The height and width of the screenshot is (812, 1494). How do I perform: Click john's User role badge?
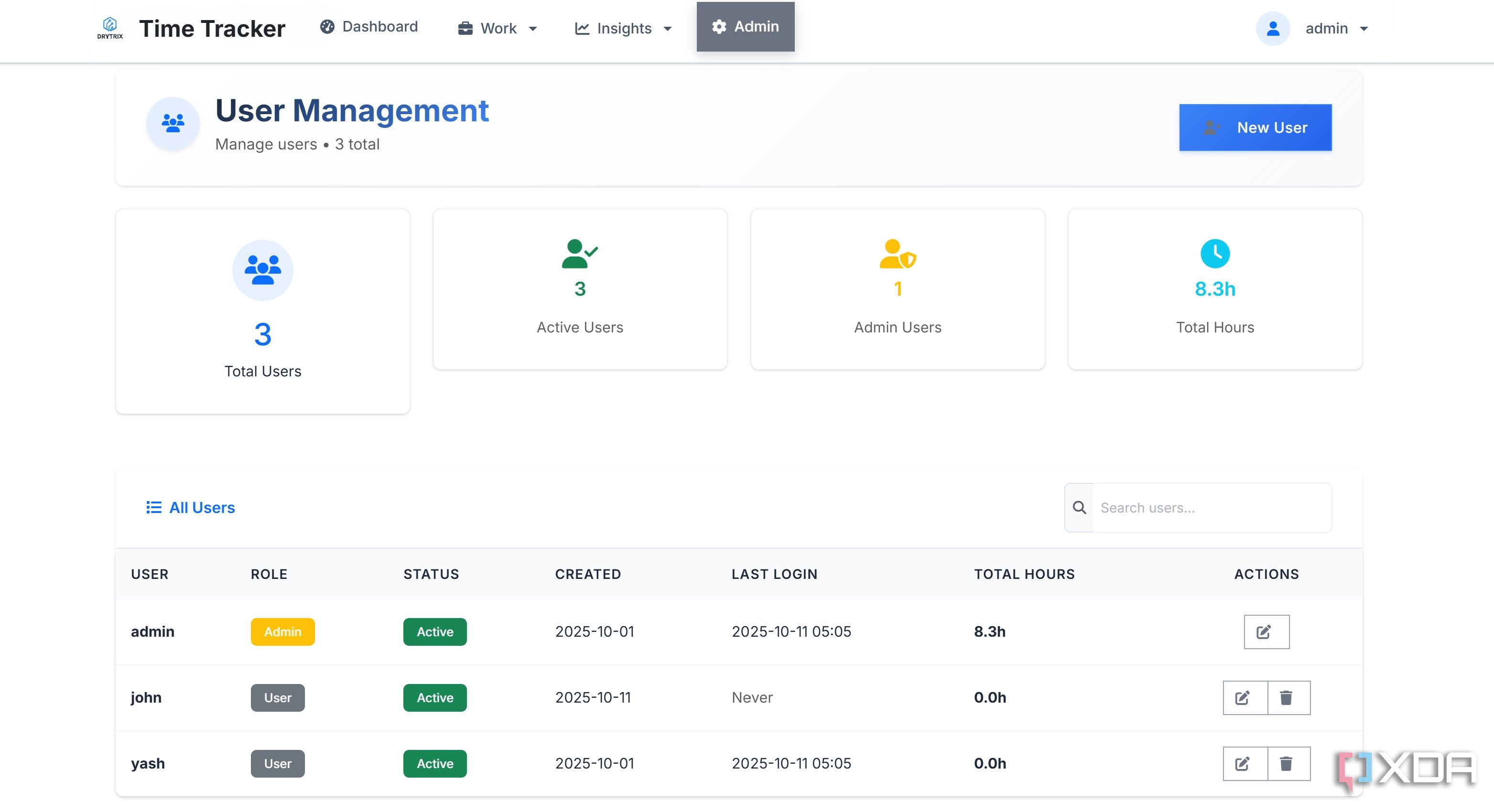(277, 698)
